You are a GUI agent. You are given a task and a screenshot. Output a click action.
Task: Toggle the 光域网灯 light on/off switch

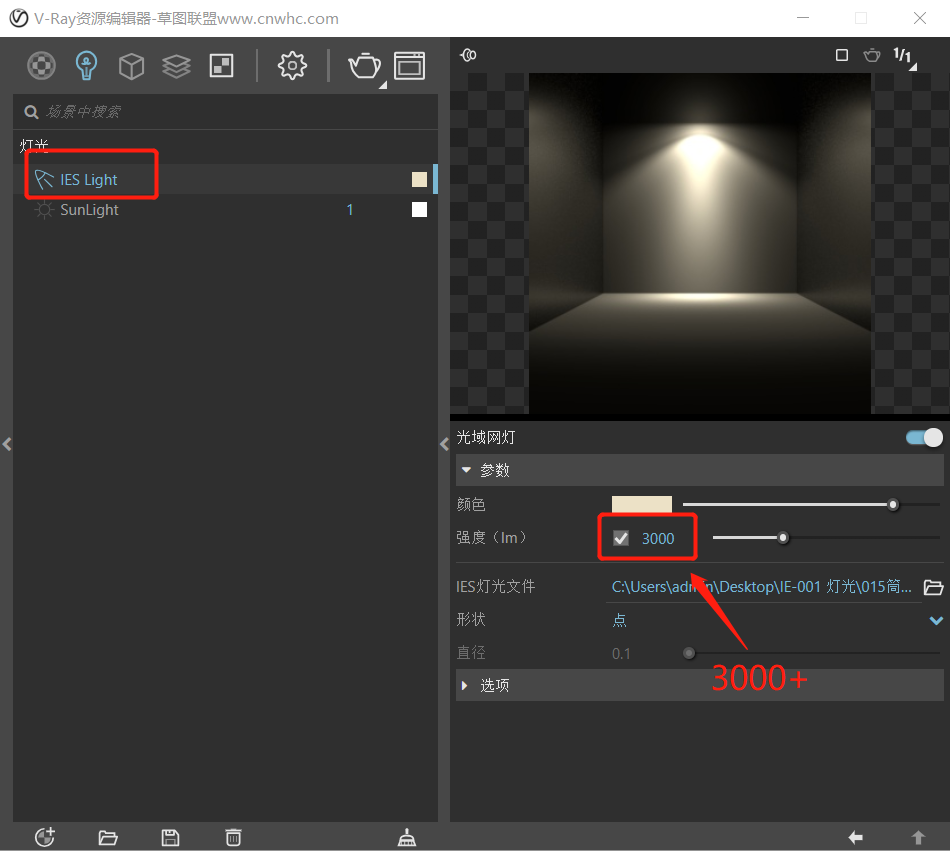click(925, 437)
